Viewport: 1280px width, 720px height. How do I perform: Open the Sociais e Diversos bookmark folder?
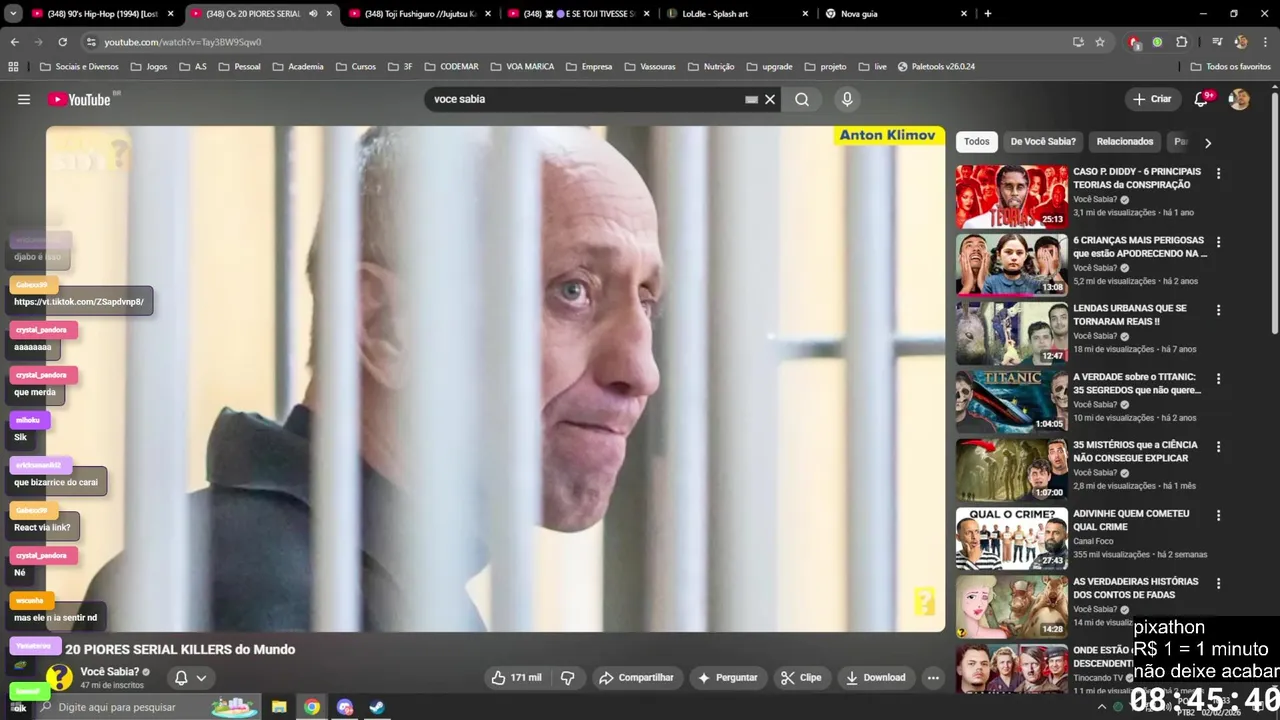click(x=79, y=67)
